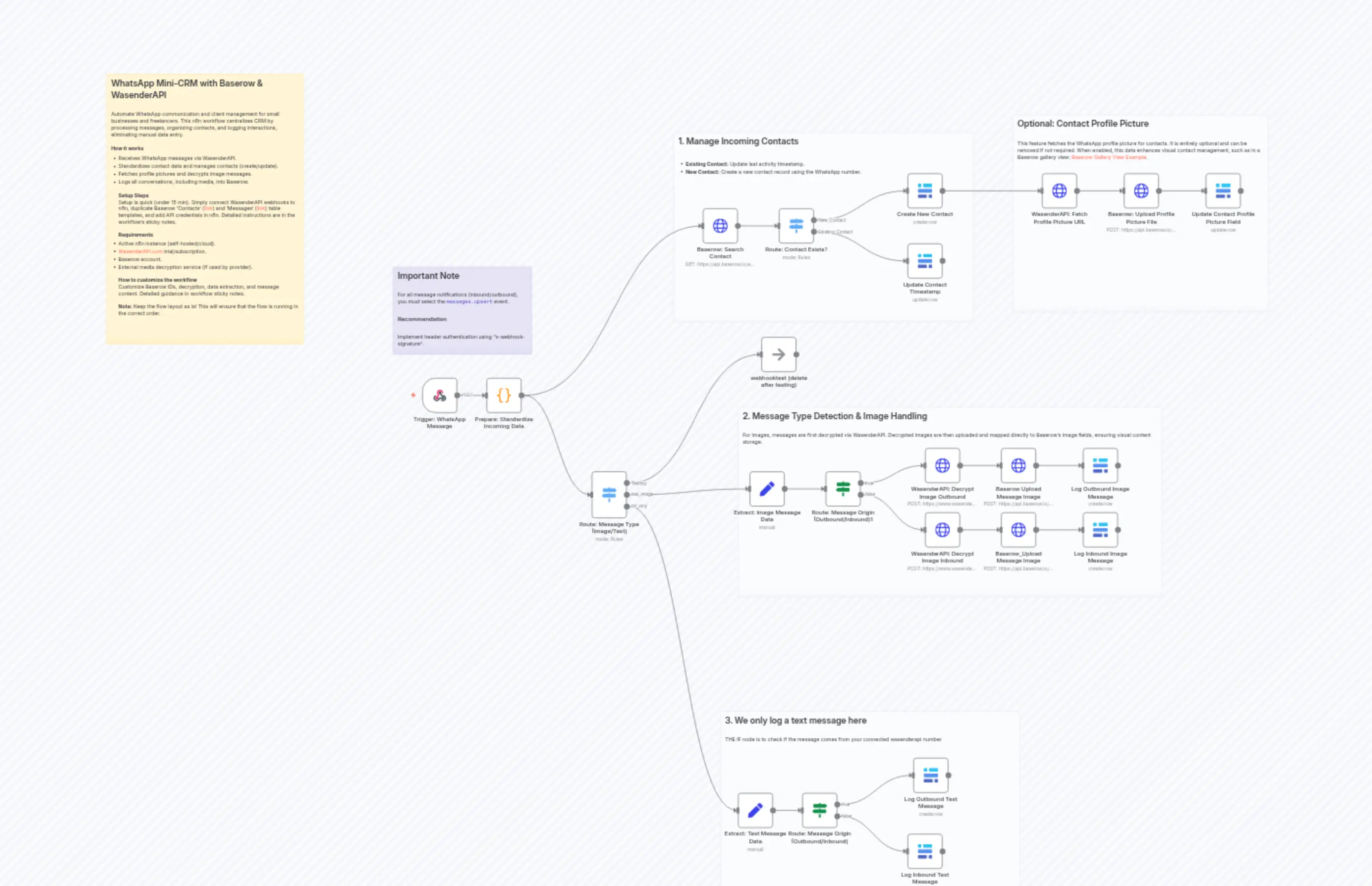The image size is (1372, 886).
Task: Click the webhooktest arrow node icon
Action: click(x=779, y=354)
